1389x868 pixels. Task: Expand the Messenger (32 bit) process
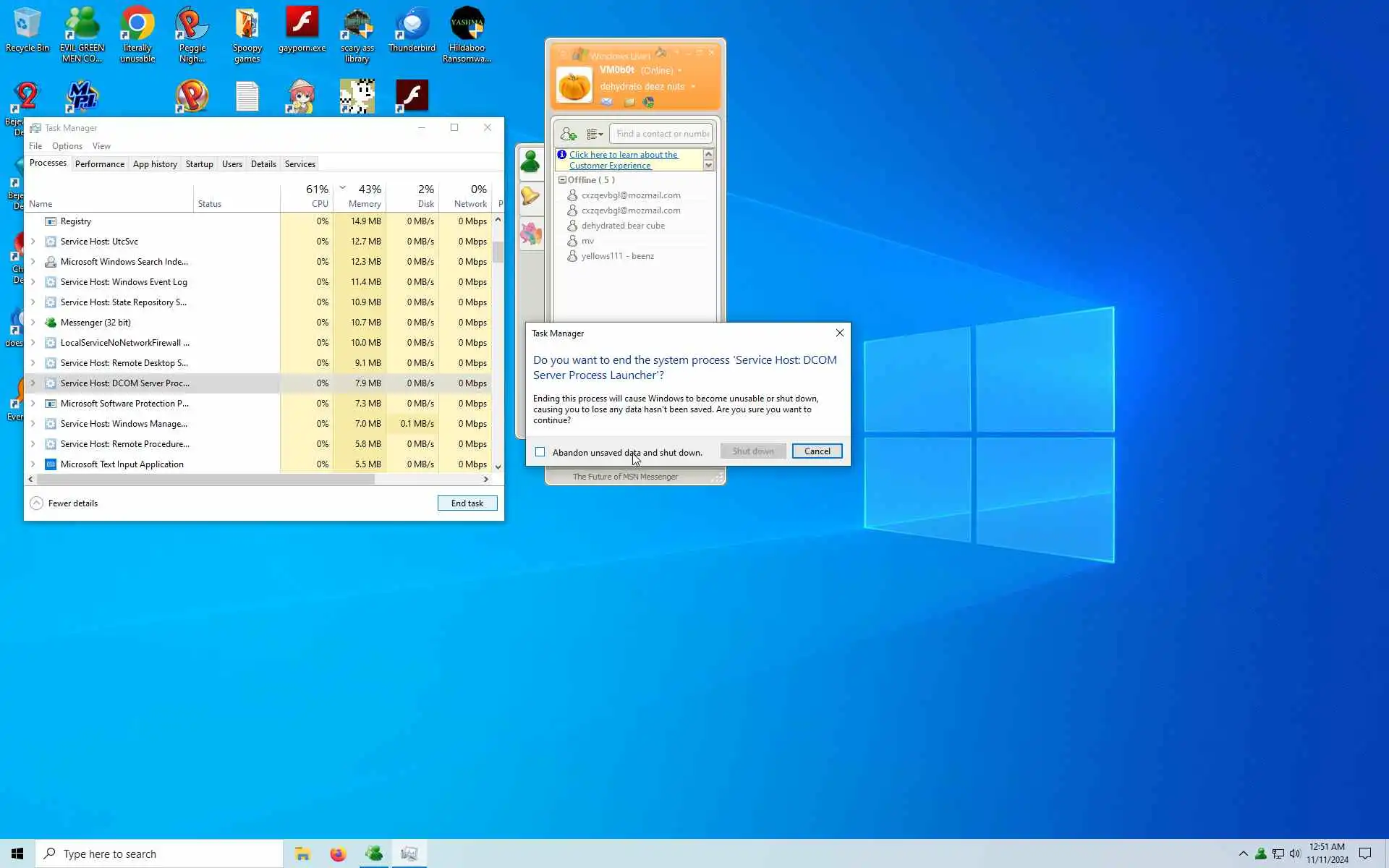(x=33, y=323)
